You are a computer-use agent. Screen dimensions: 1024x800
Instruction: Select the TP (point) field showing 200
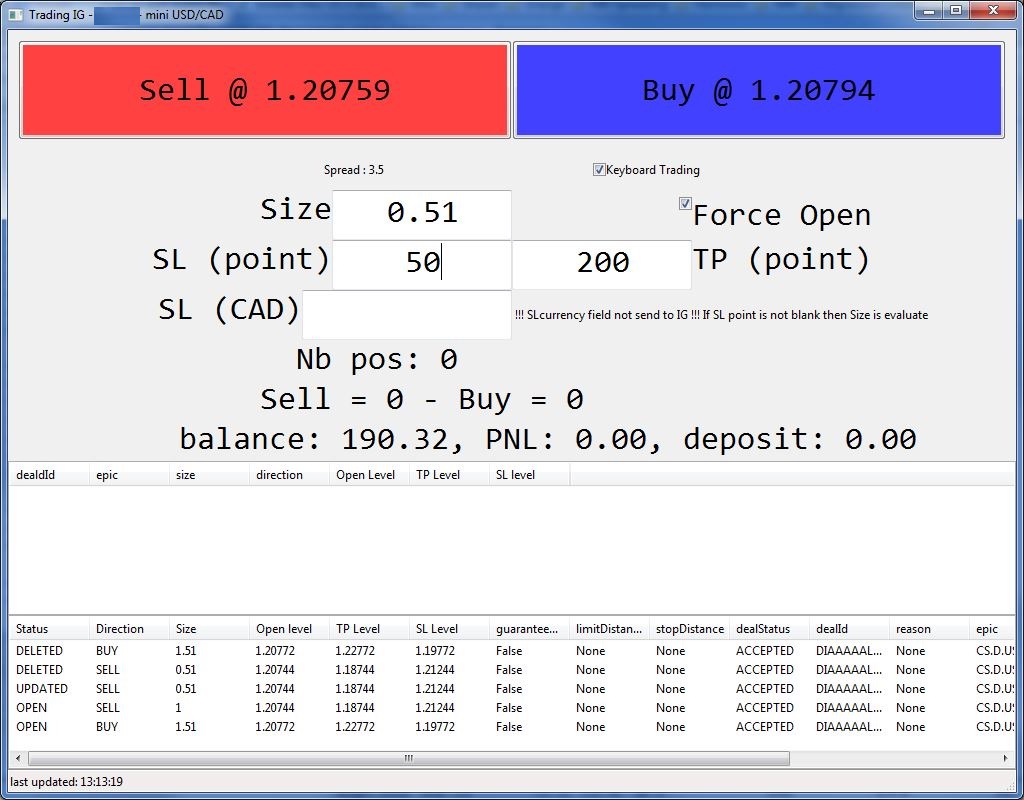coord(602,264)
